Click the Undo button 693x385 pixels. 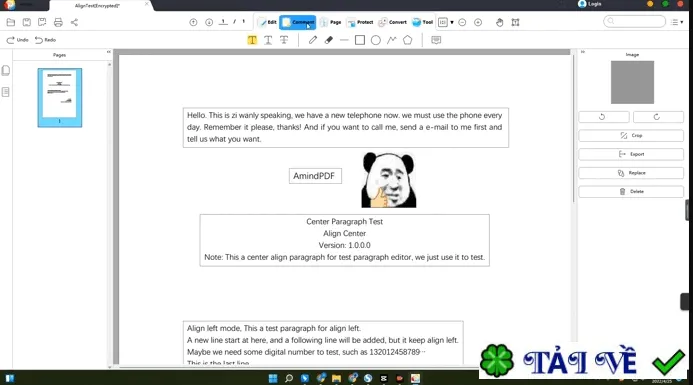click(17, 40)
